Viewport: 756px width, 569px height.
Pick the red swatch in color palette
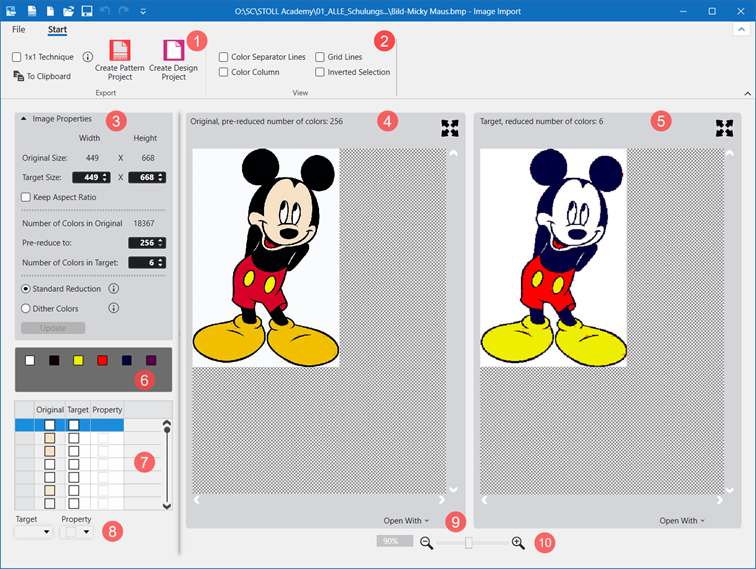(102, 359)
